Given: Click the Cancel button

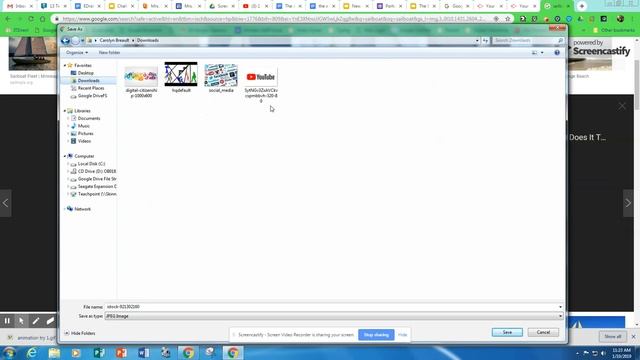Looking at the screenshot, I should [x=543, y=332].
